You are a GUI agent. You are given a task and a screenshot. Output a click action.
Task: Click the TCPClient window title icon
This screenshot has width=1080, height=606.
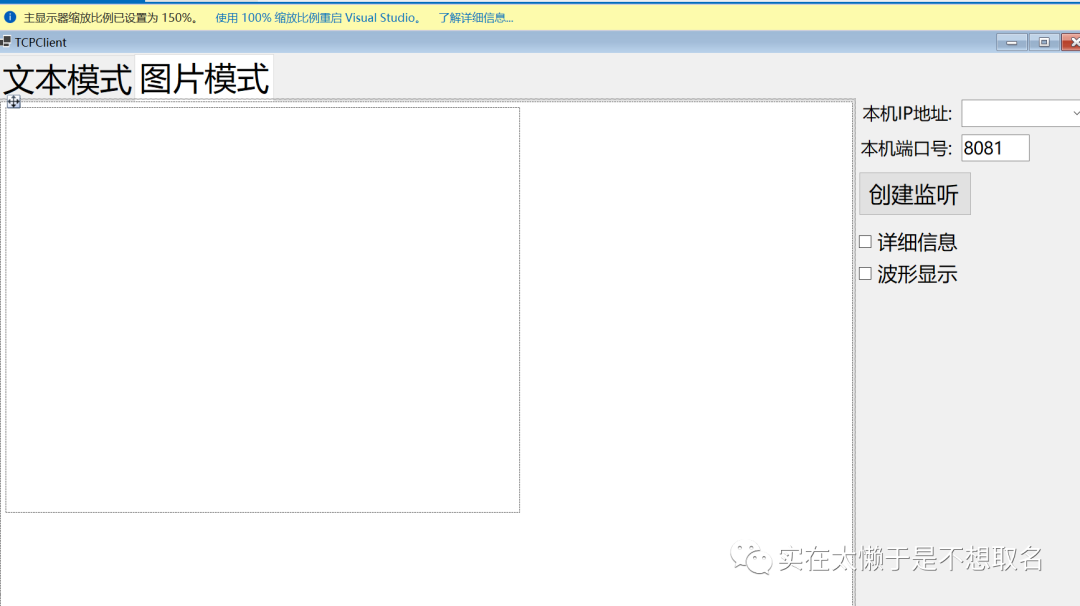tap(6, 42)
